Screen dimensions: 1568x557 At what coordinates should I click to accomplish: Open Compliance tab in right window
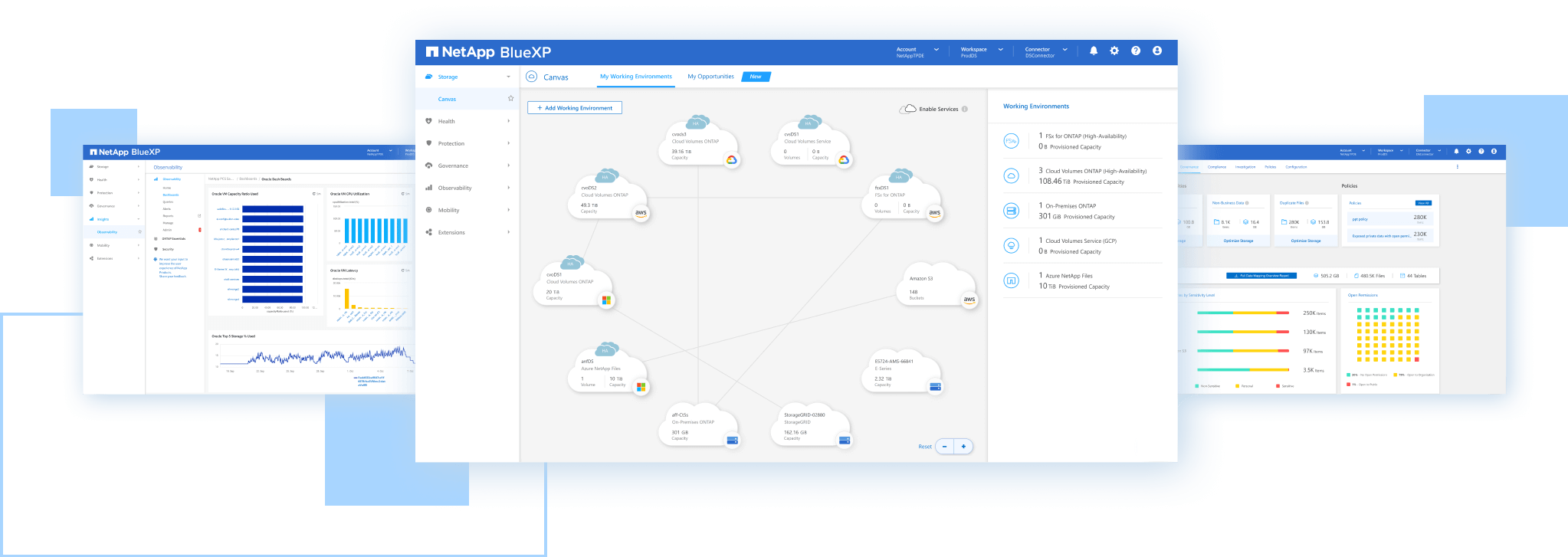1217,166
